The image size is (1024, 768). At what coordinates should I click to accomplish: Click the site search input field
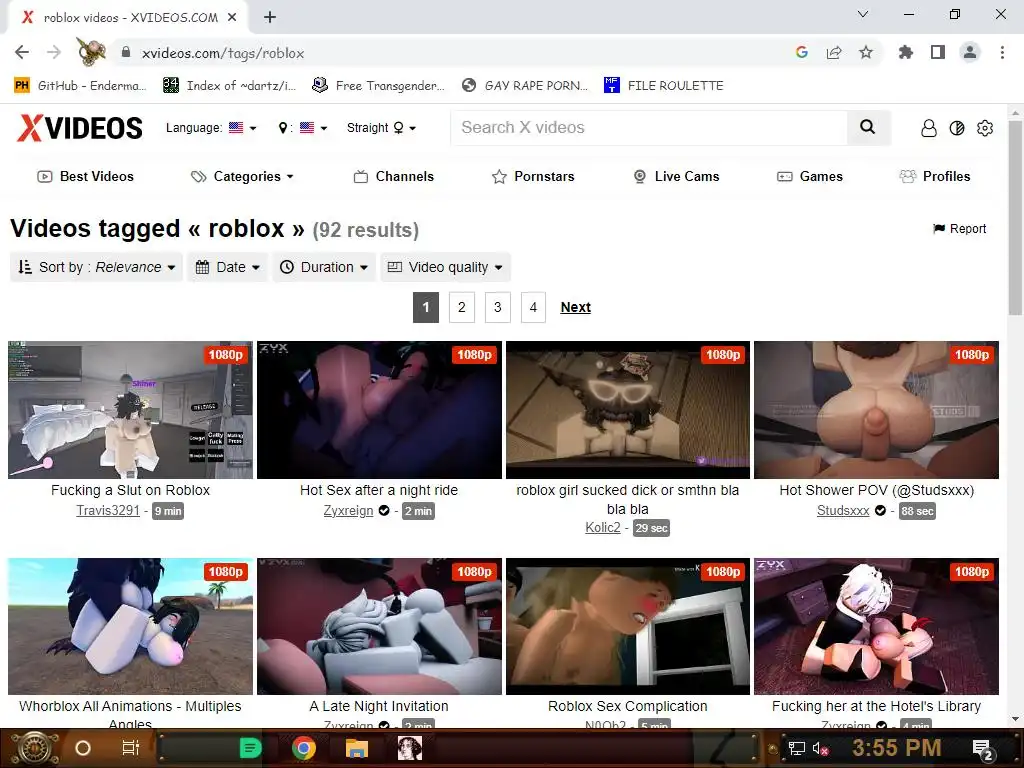[650, 127]
